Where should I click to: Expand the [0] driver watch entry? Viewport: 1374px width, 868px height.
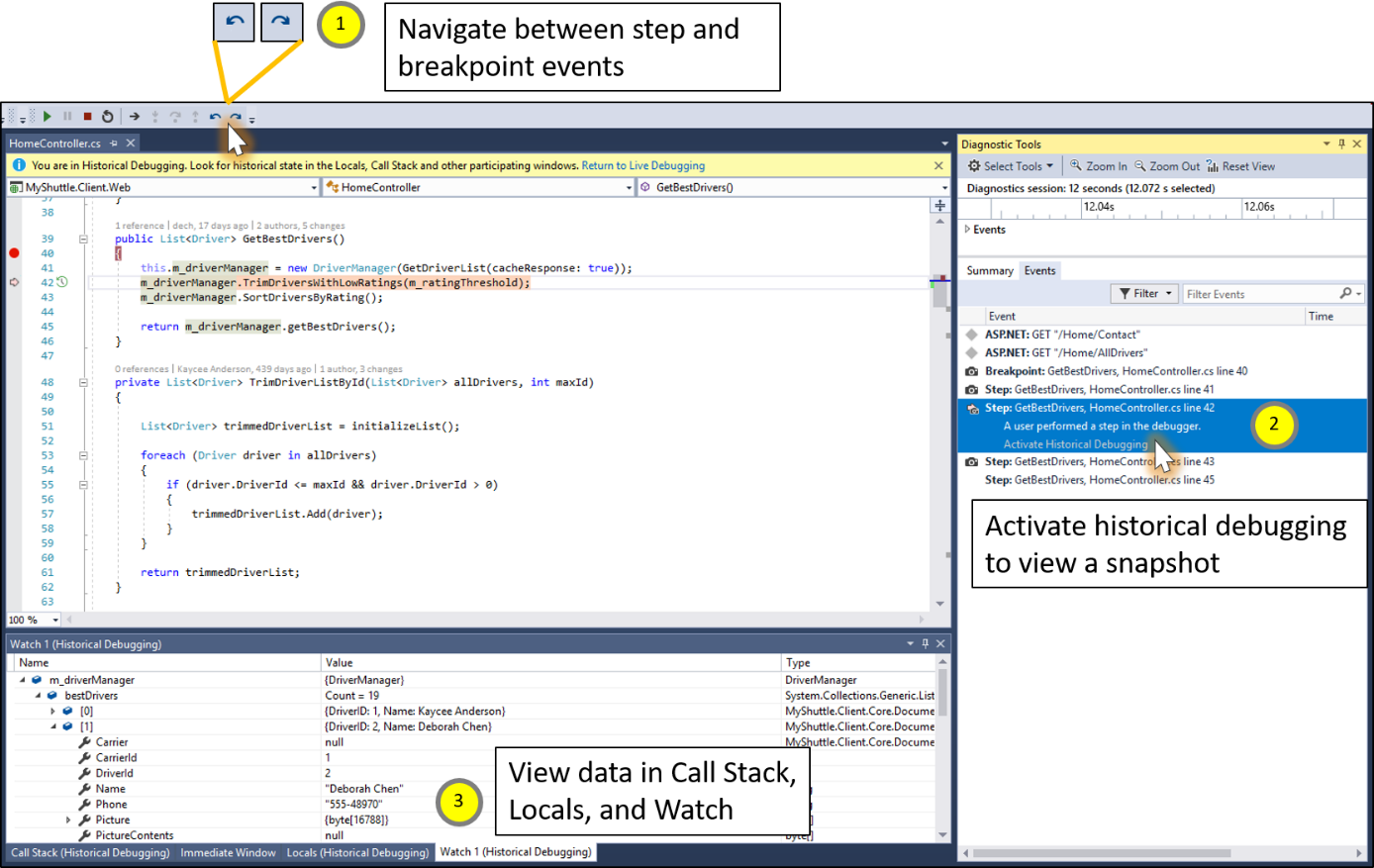coord(53,712)
